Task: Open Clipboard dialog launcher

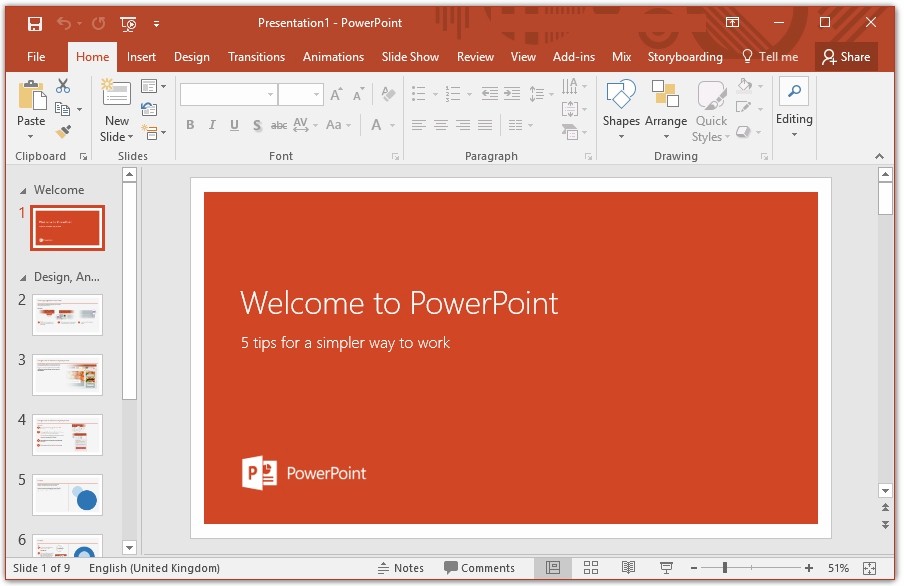Action: click(x=83, y=156)
